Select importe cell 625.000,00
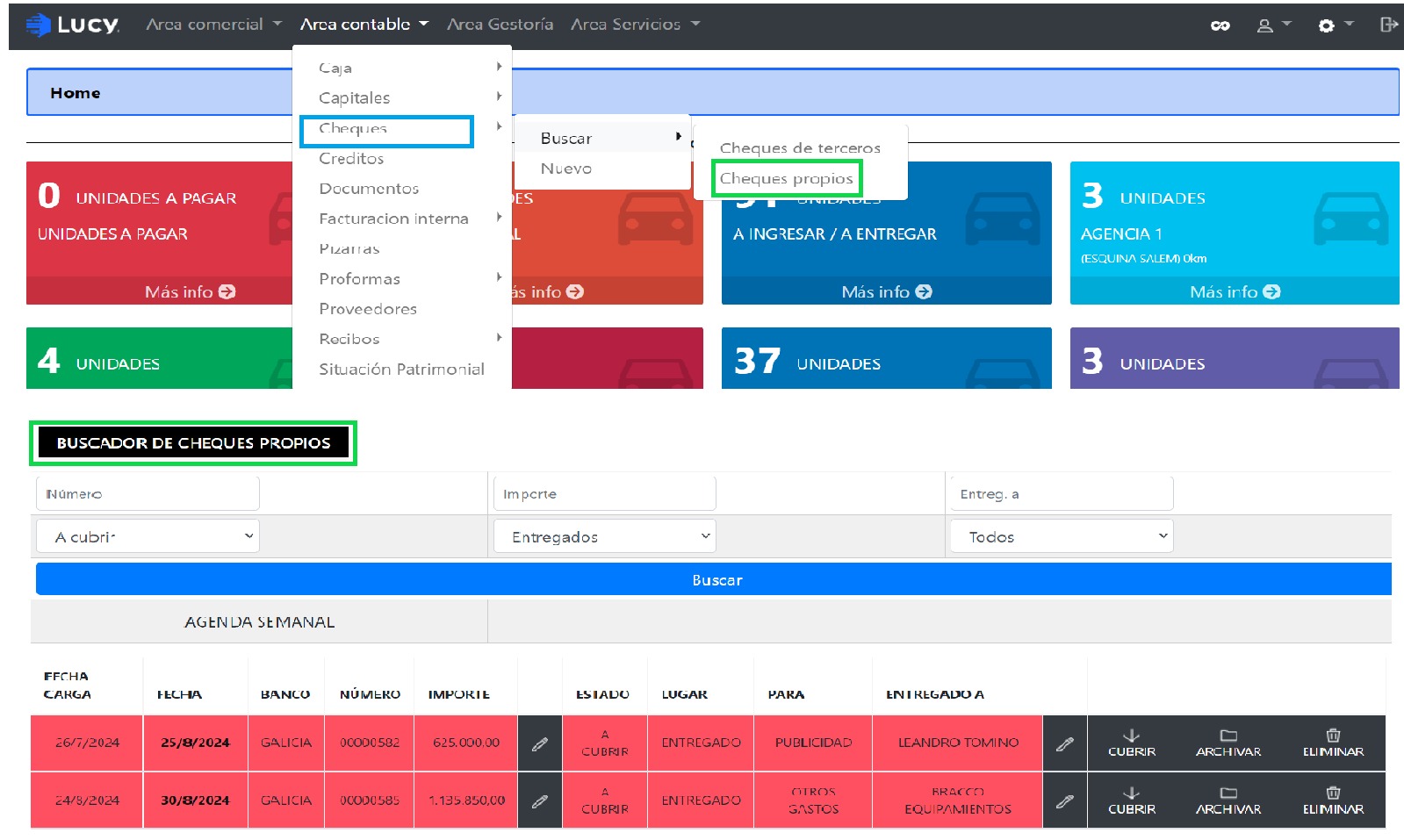 point(466,743)
